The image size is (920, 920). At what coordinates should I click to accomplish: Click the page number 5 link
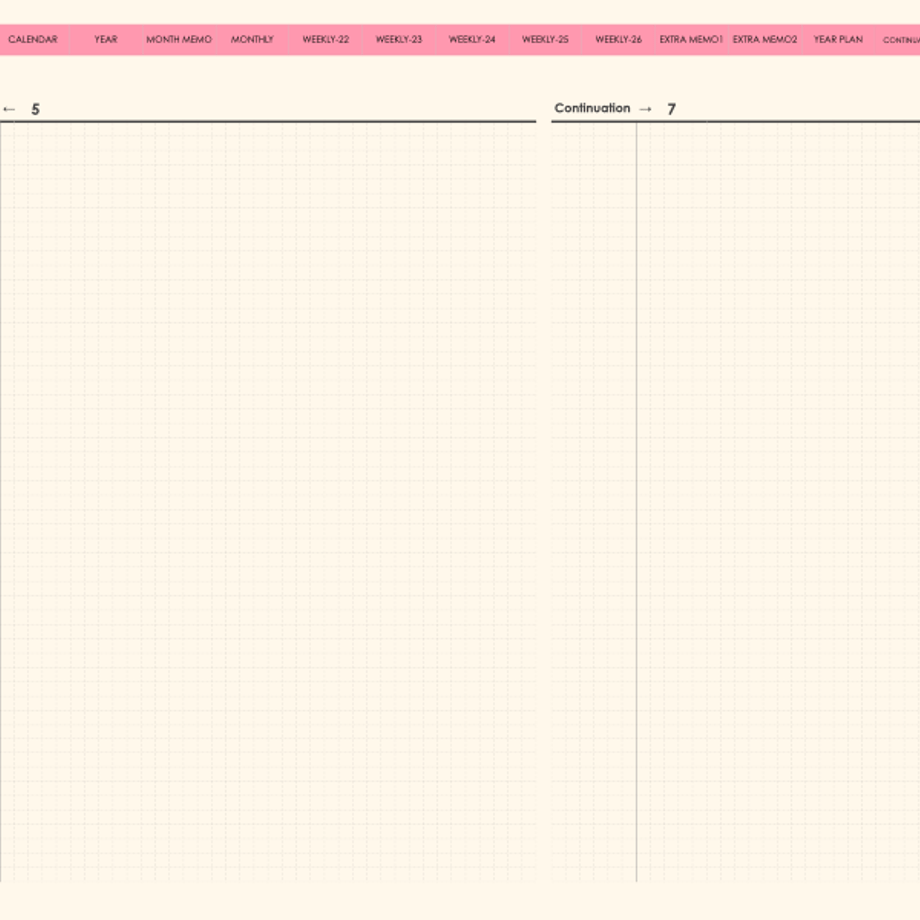pos(35,109)
